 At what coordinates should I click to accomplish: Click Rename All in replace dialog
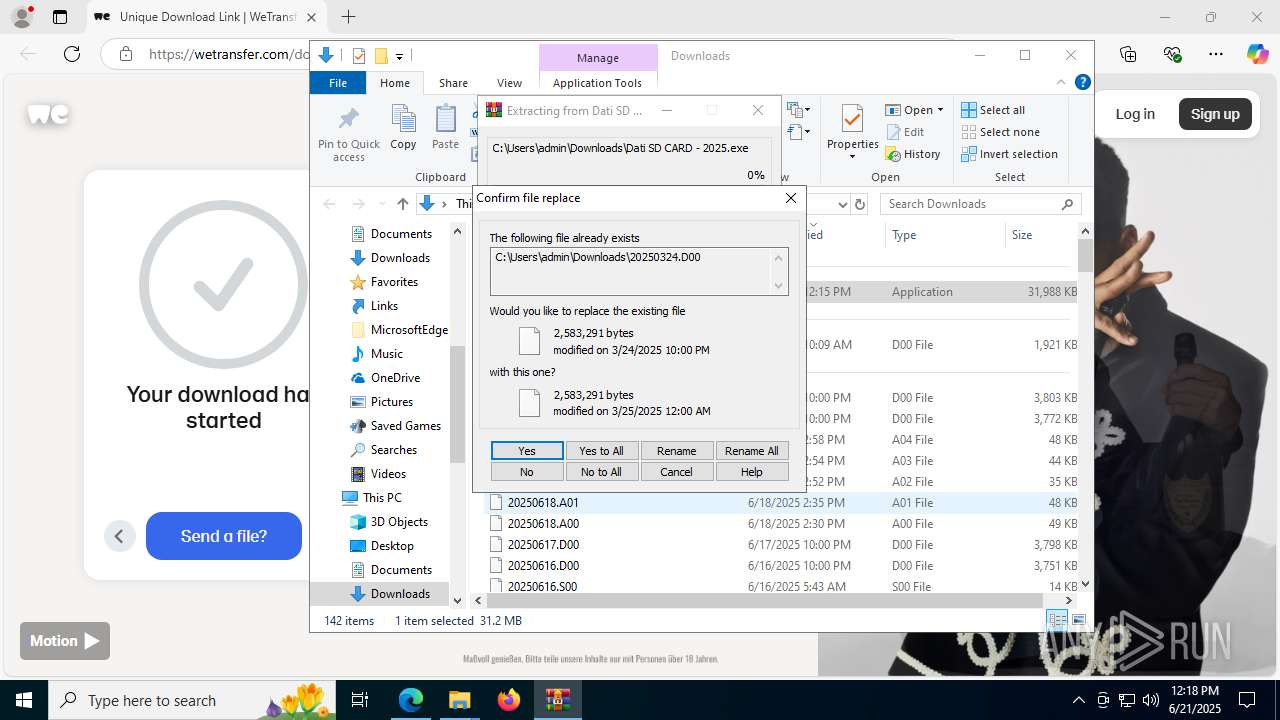click(751, 451)
